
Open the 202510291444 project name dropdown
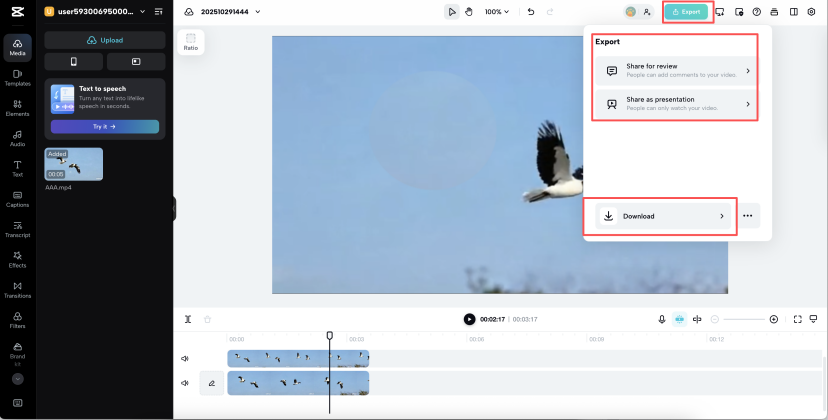tap(230, 12)
